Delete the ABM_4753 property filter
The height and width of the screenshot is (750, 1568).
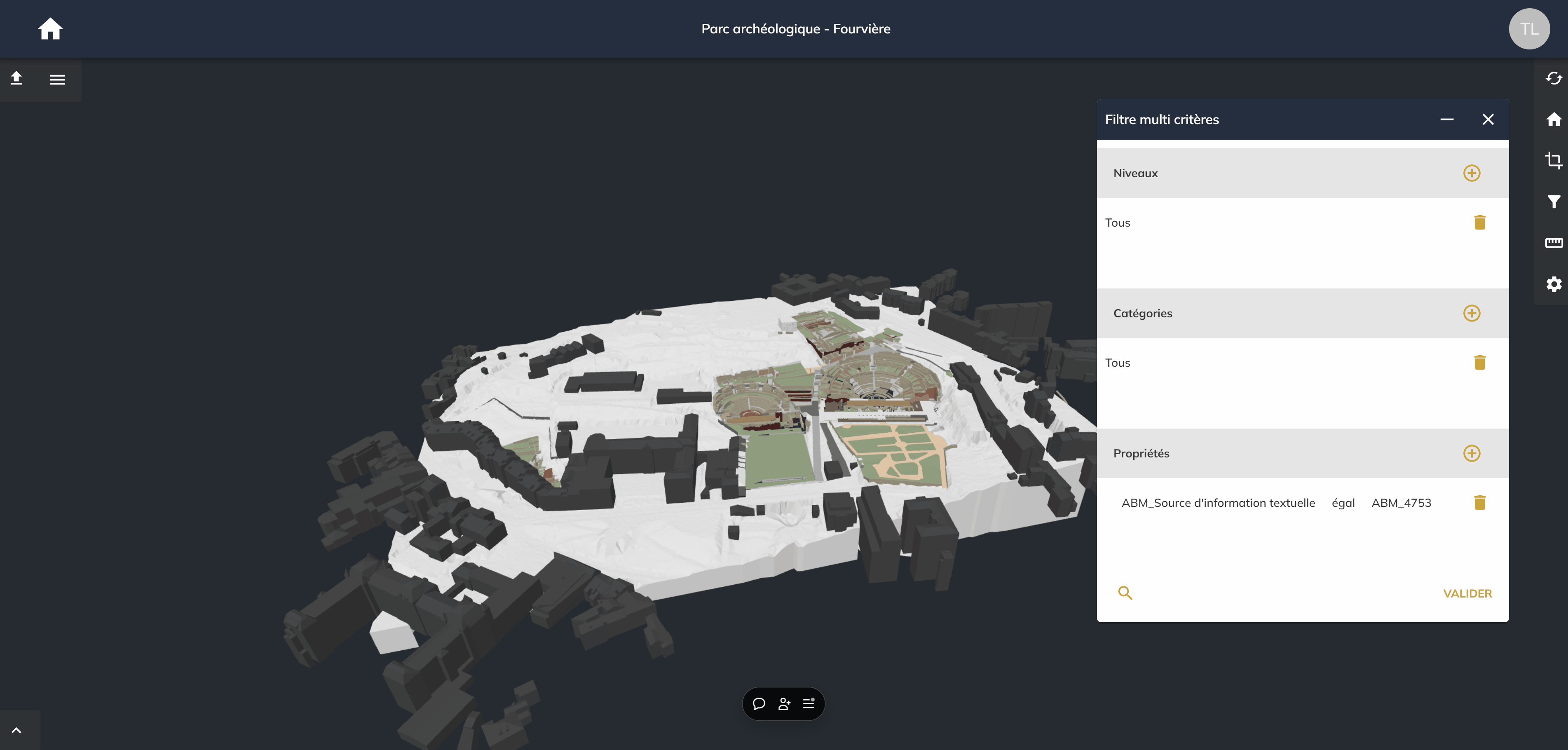point(1479,502)
